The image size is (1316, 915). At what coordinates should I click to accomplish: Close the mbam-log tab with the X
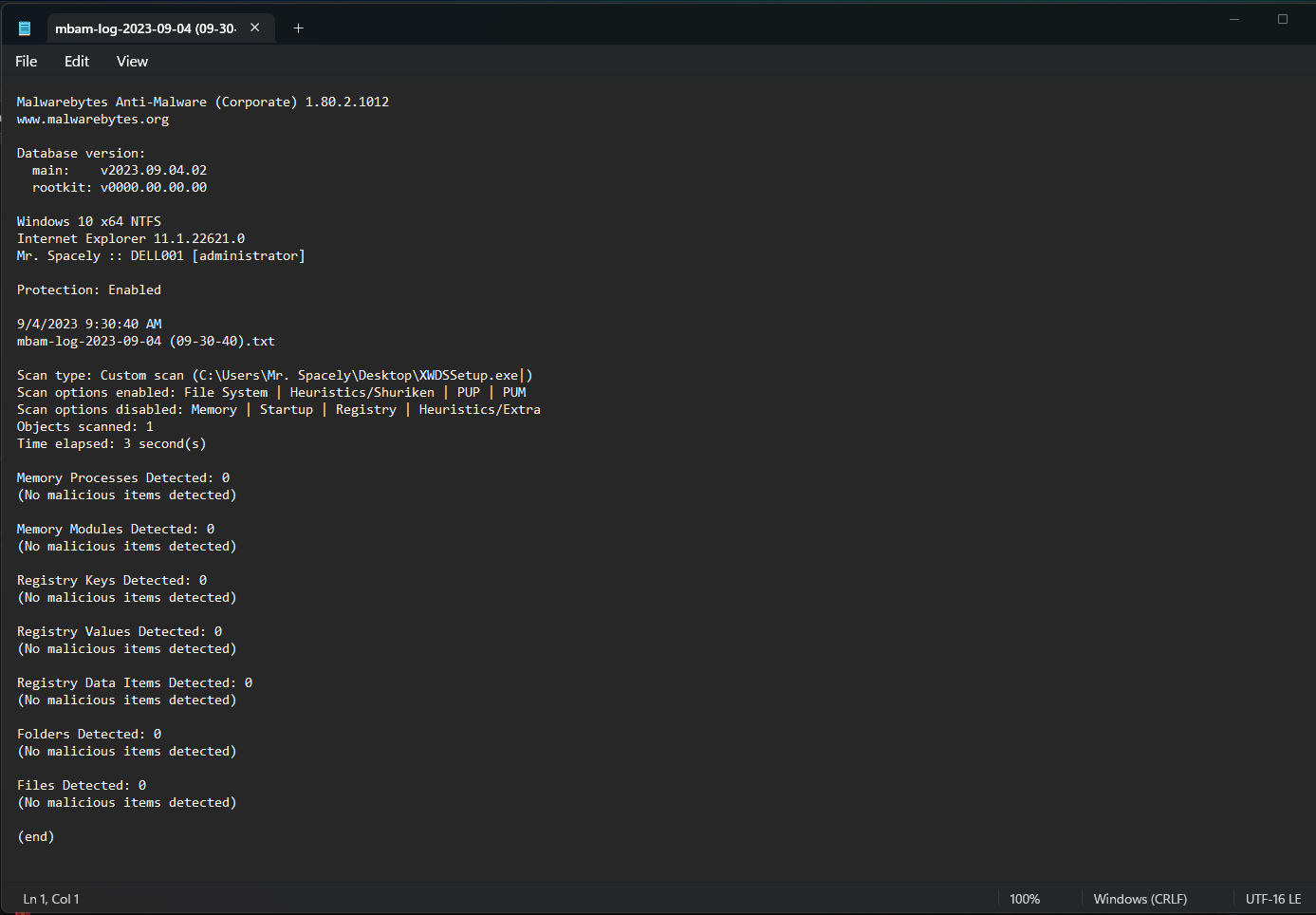(x=255, y=28)
